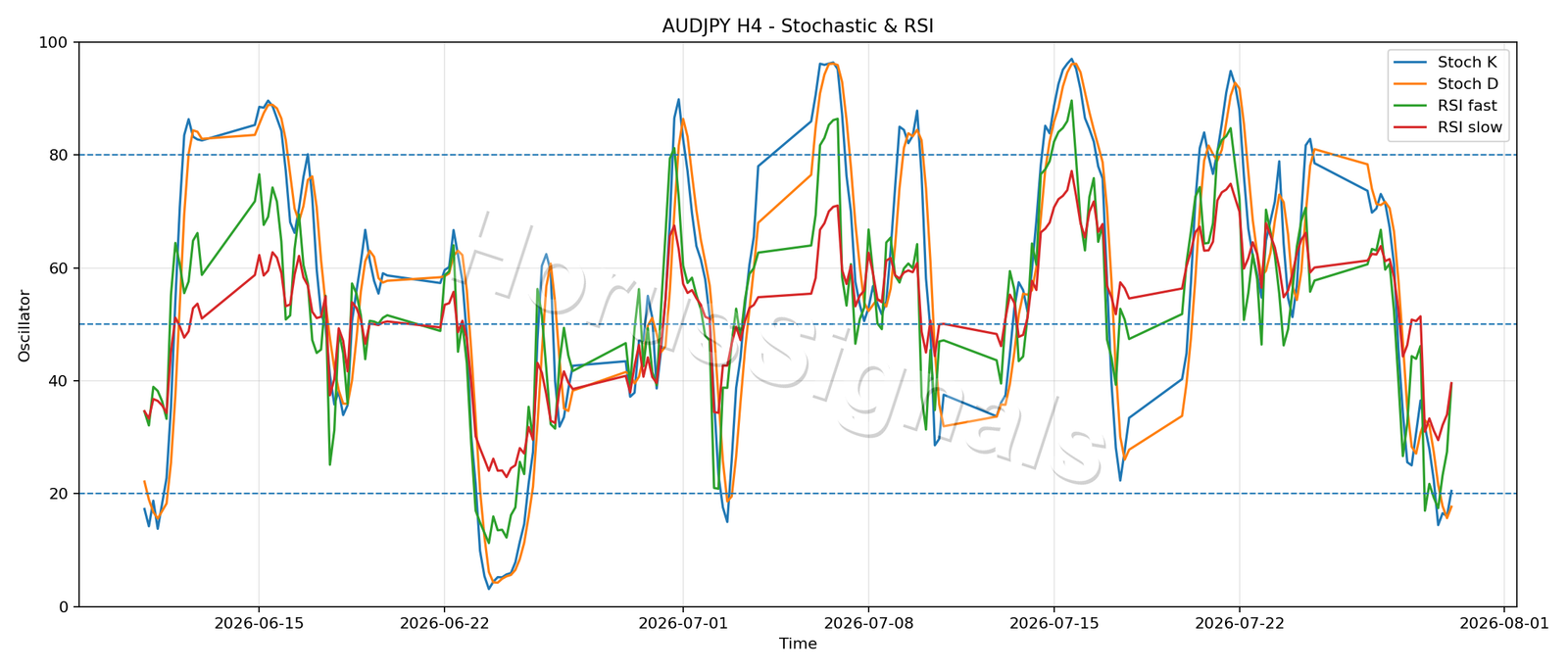Click the RSI slow legend entry
The height and width of the screenshot is (672, 1568).
coord(1446,127)
